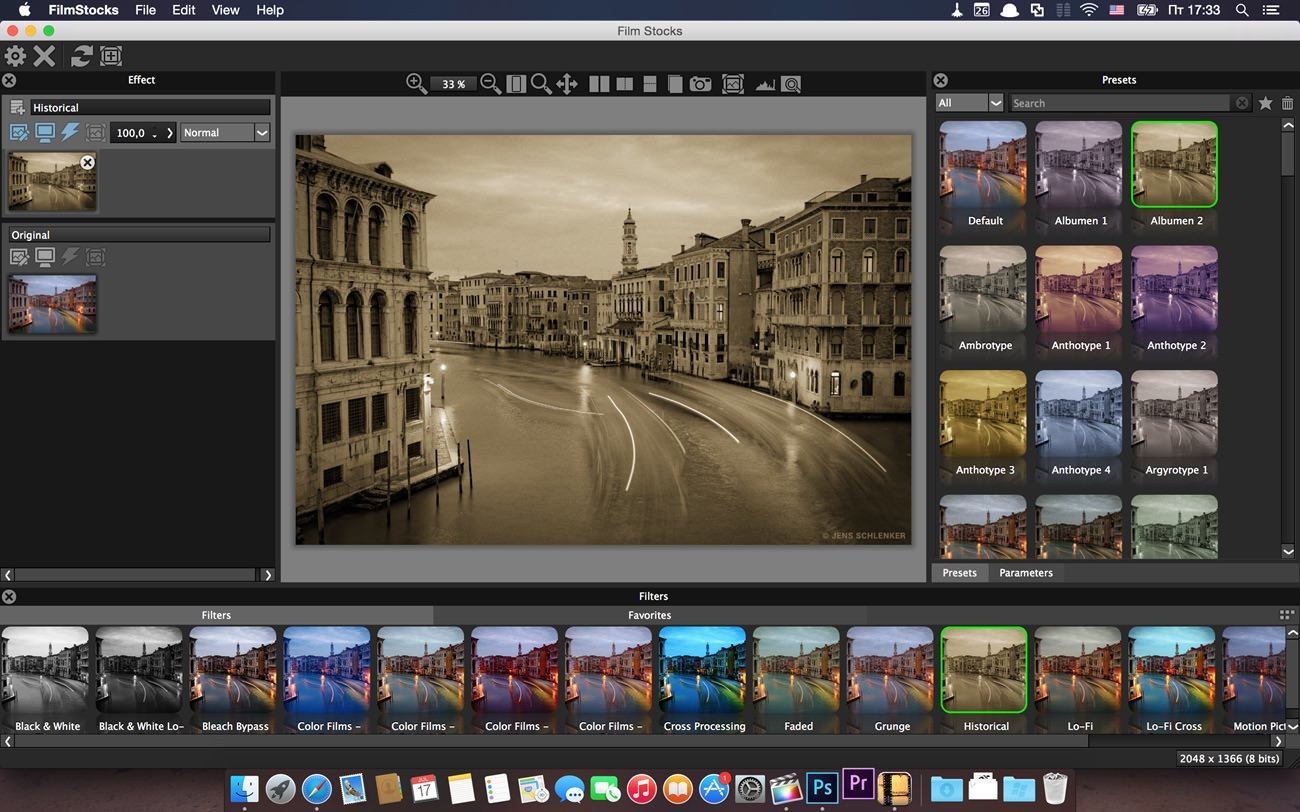This screenshot has width=1300, height=812.
Task: Toggle the Original layer paint-mask icon
Action: tap(19, 257)
